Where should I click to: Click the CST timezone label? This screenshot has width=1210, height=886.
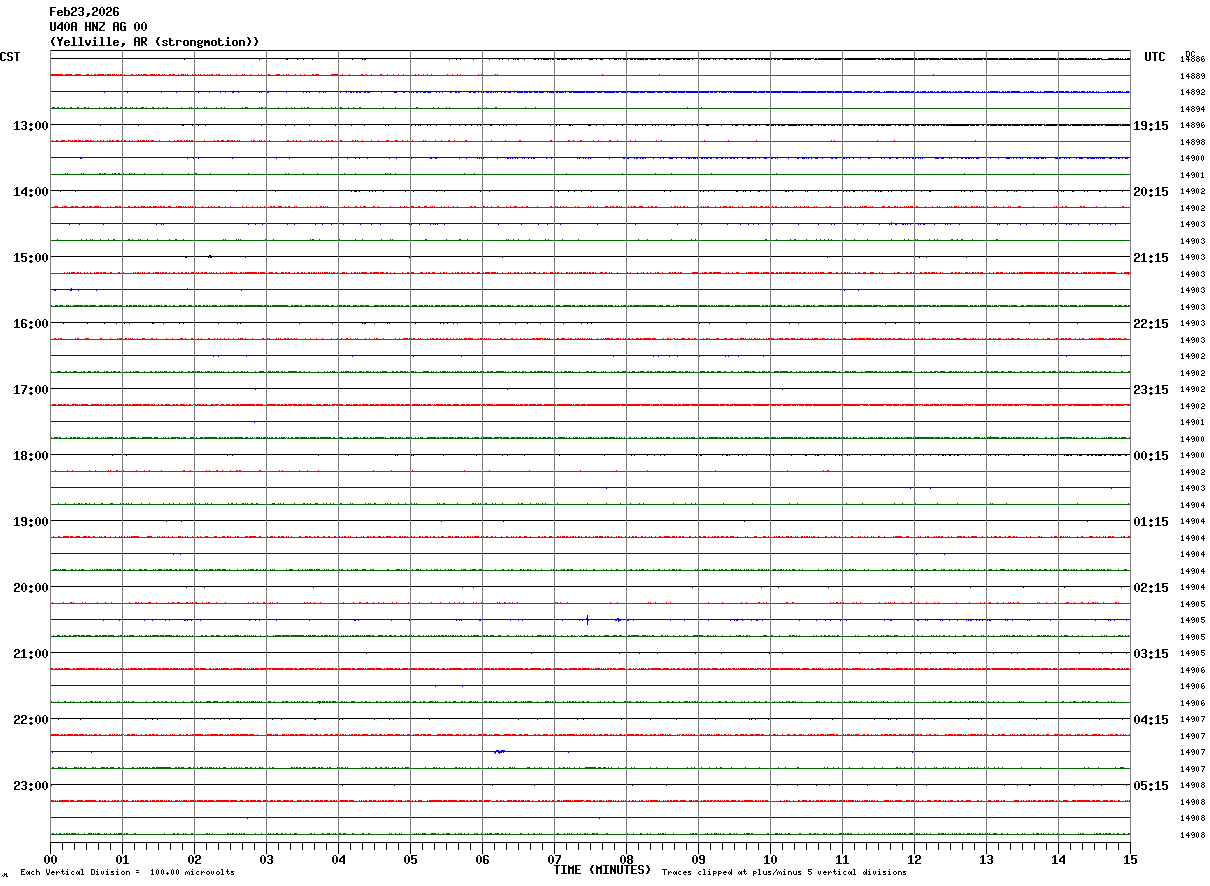coord(10,57)
